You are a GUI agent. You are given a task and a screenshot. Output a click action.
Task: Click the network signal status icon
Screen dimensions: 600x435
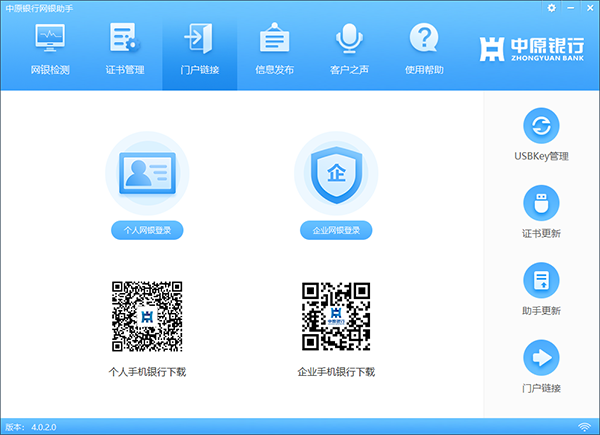[584, 427]
